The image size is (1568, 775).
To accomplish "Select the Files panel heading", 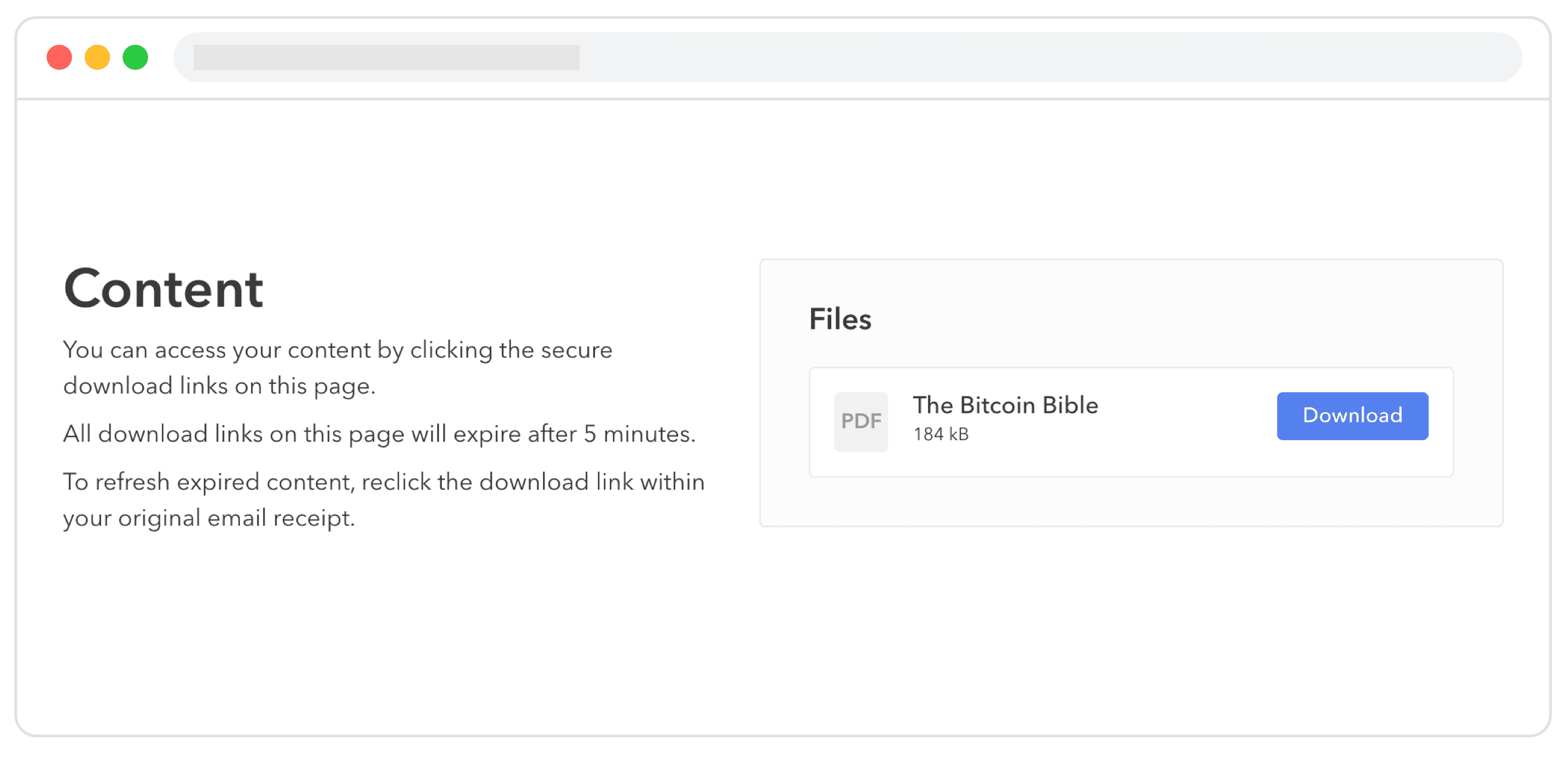I will pos(841,318).
